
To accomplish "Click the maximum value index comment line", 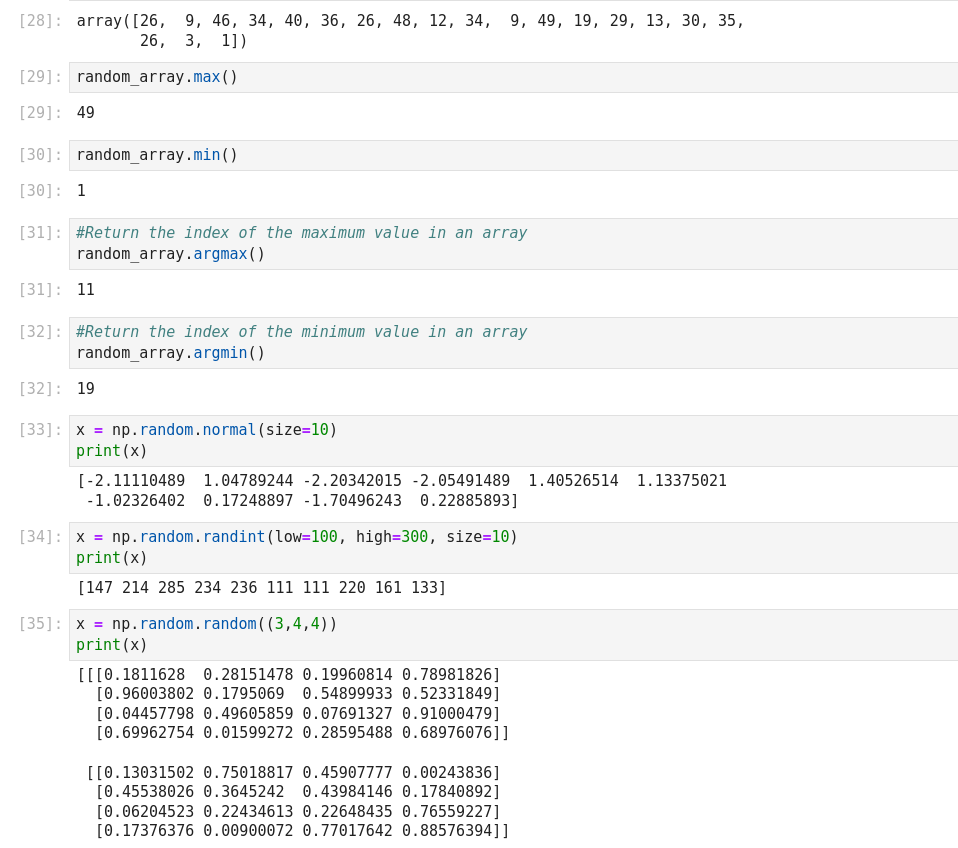I will 301,233.
